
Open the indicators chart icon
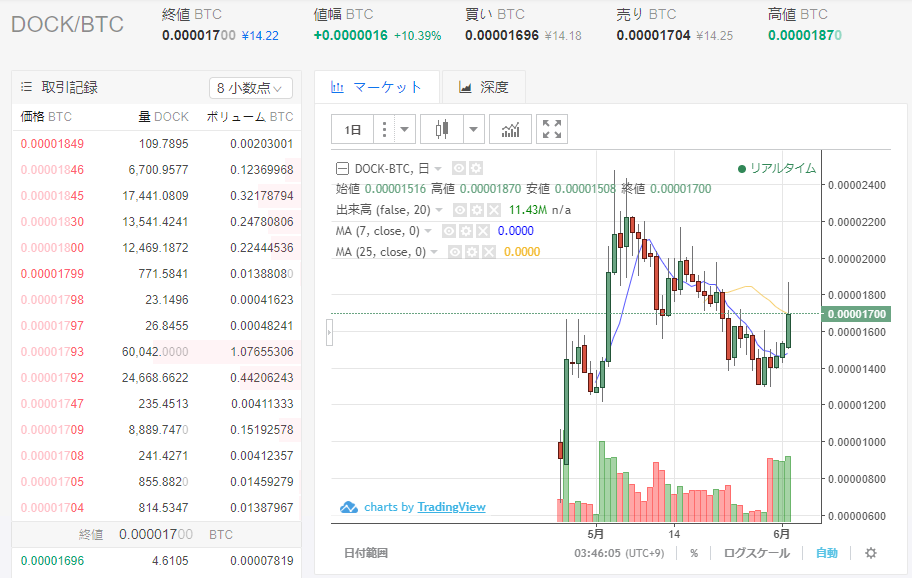tap(510, 129)
